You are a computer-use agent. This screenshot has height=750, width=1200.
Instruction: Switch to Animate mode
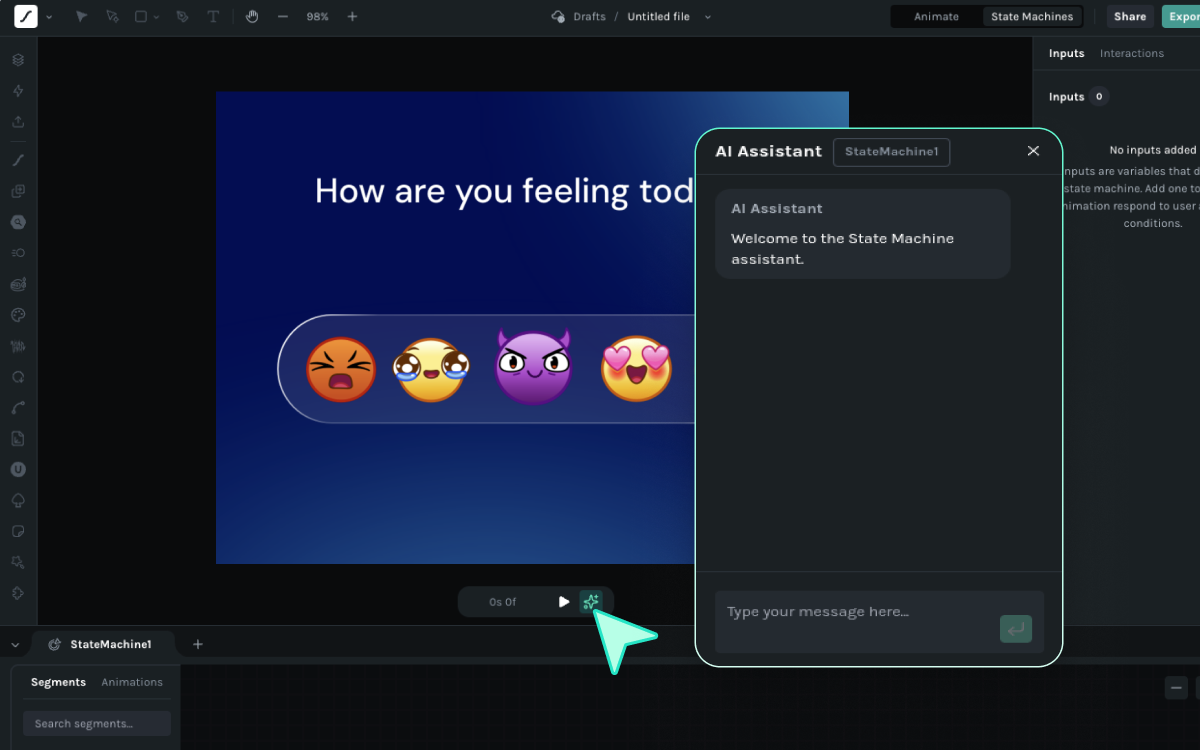936,17
